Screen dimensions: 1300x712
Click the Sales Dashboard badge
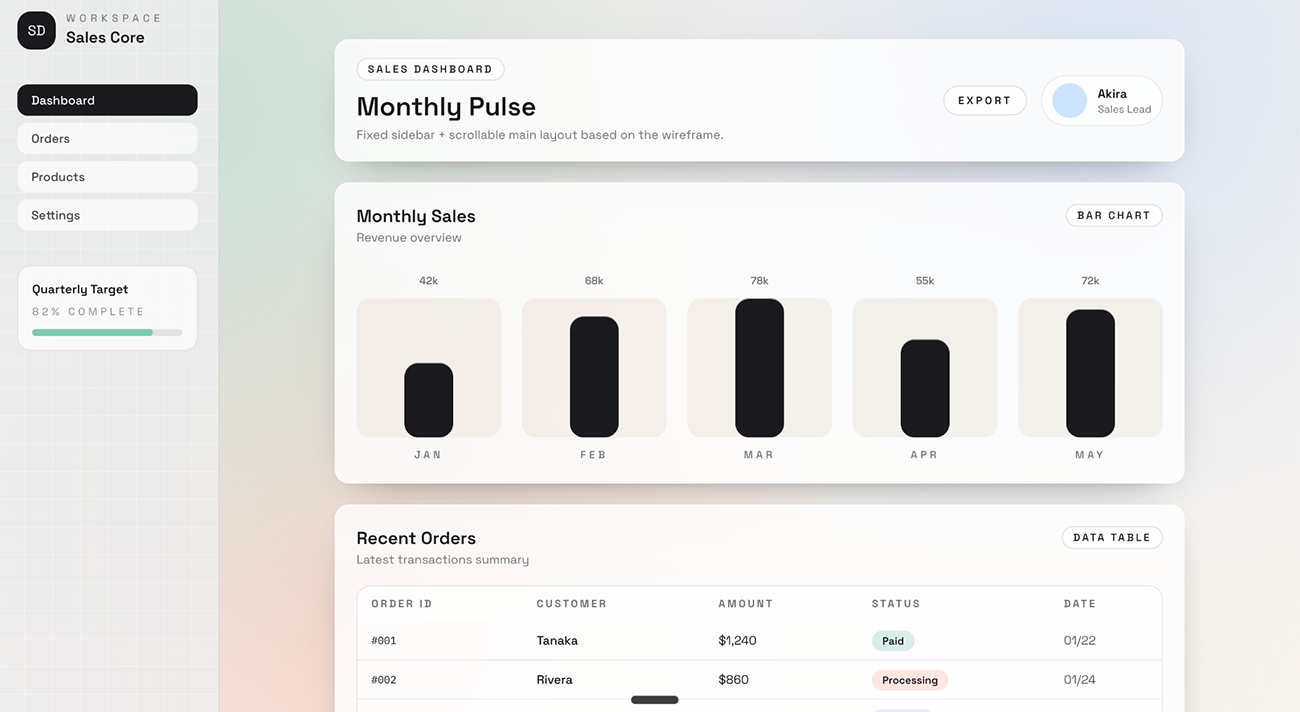coord(430,69)
